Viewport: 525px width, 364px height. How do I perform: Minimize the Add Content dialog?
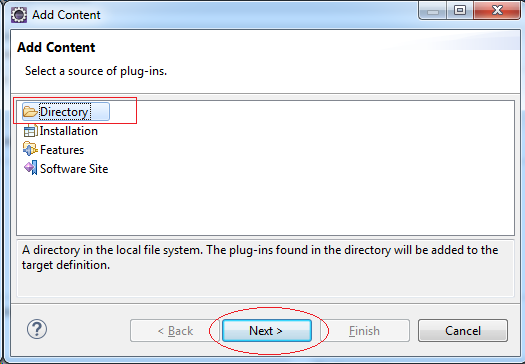(x=433, y=10)
